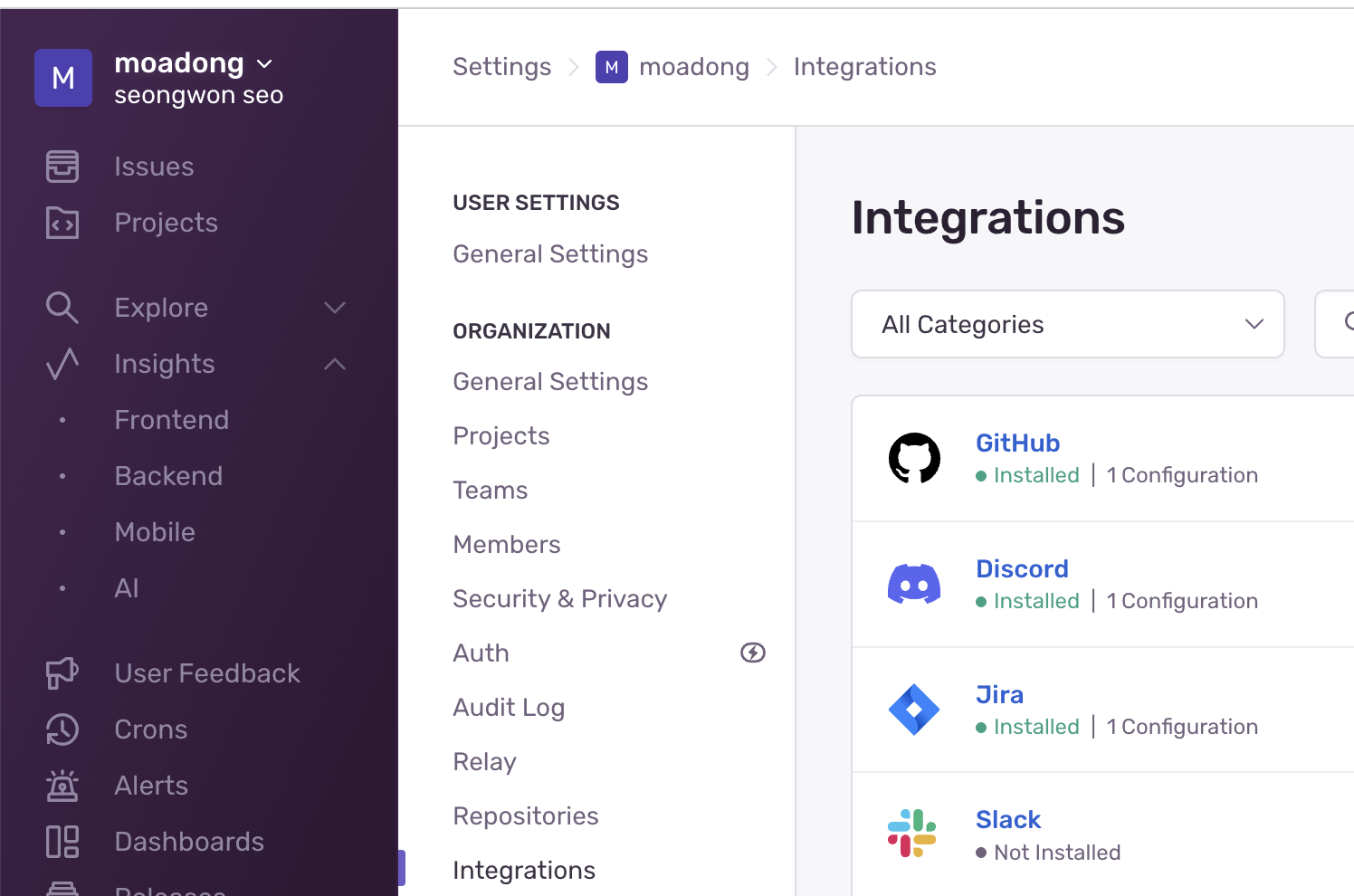Viewport: 1354px width, 896px height.
Task: Click Jira's 1 Configuration text
Action: tap(1182, 727)
